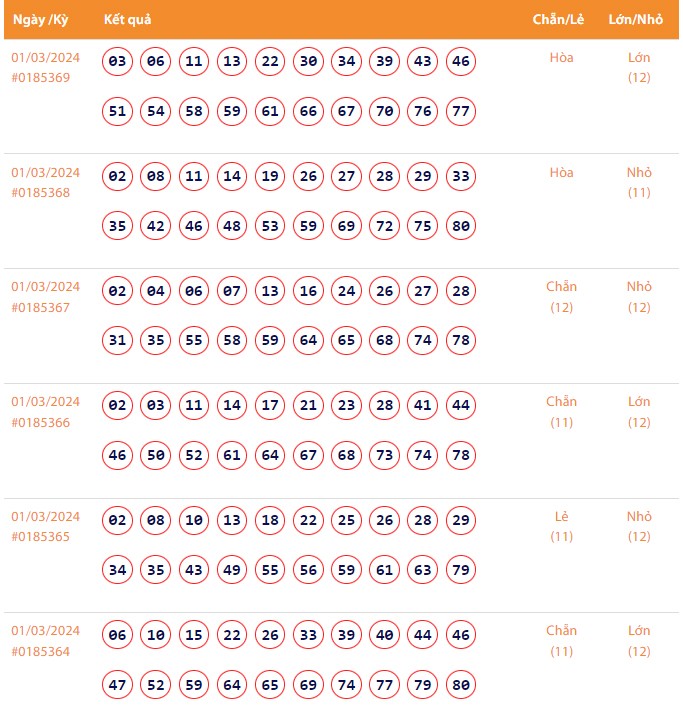This screenshot has width=683, height=722.
Task: Click the #0185369 draw ID
Action: [41, 77]
